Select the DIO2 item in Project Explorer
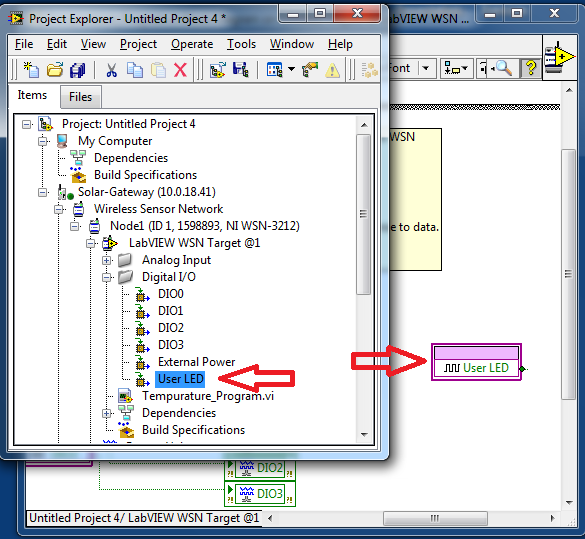Screen dimensions: 585x539 pos(171,328)
